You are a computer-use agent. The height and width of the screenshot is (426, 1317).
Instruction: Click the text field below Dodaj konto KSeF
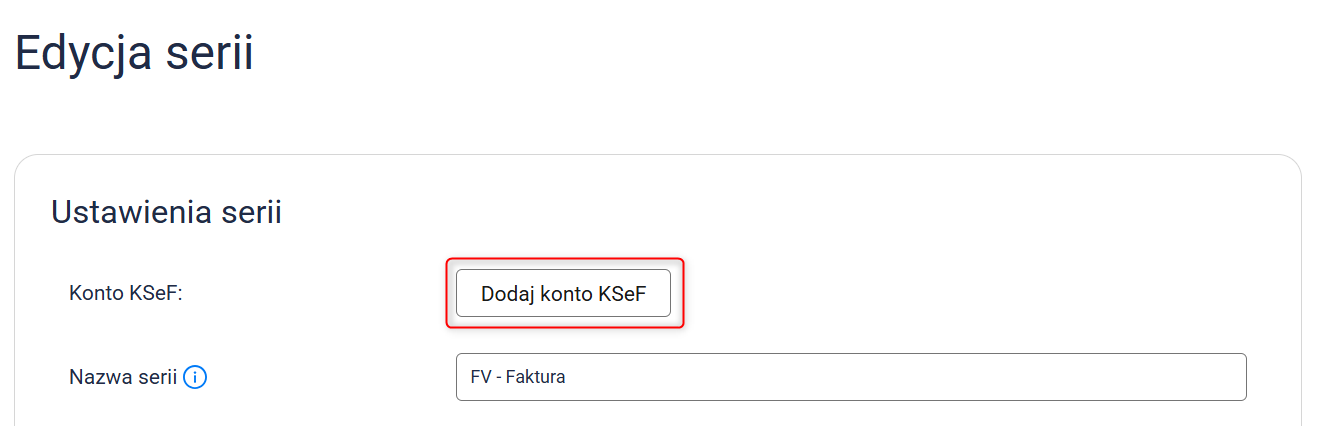(x=850, y=377)
